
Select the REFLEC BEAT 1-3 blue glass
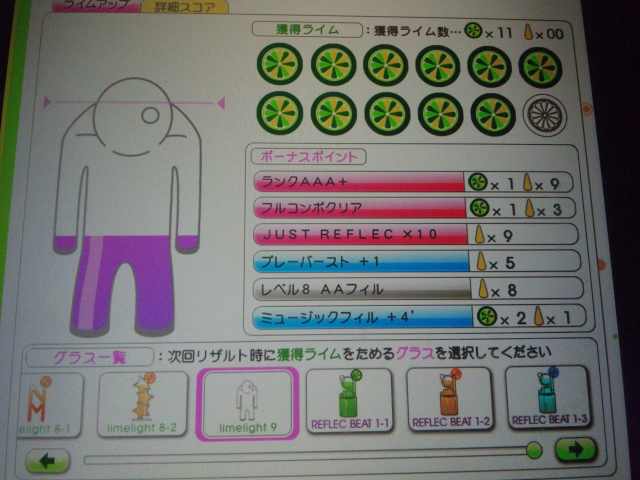tap(549, 397)
